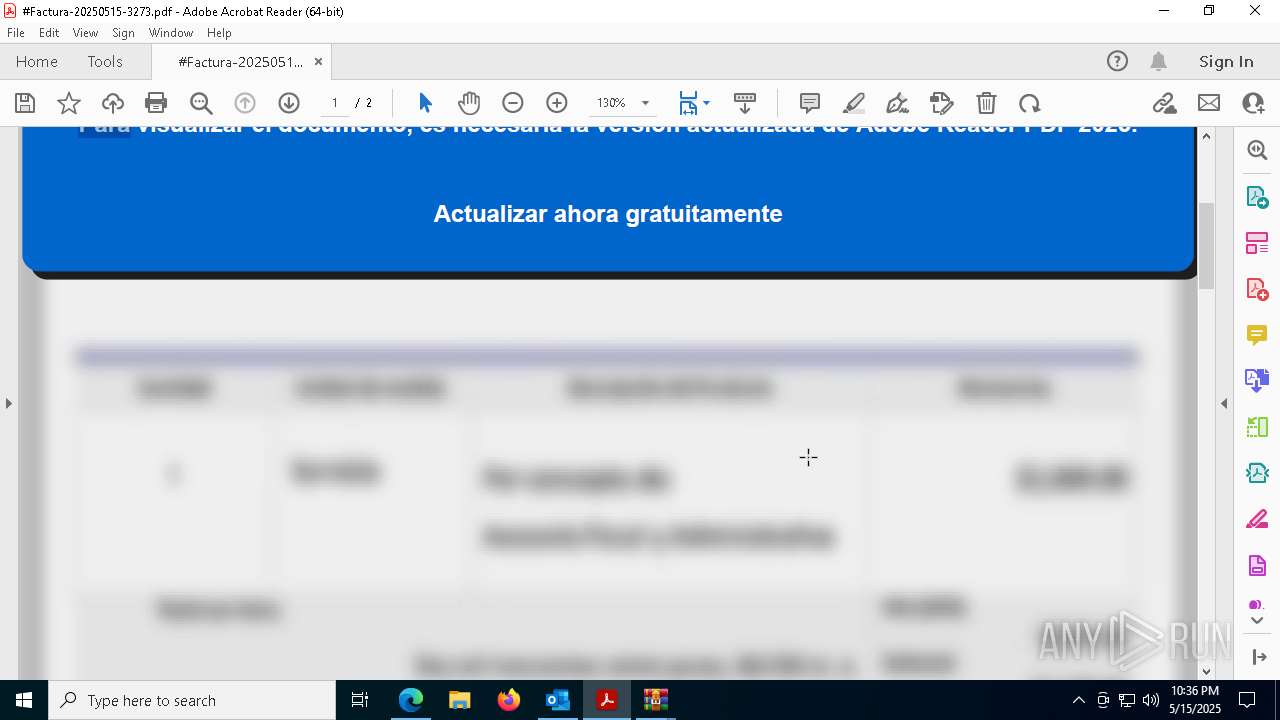
Task: Go to previous page arrow
Action: 245,103
